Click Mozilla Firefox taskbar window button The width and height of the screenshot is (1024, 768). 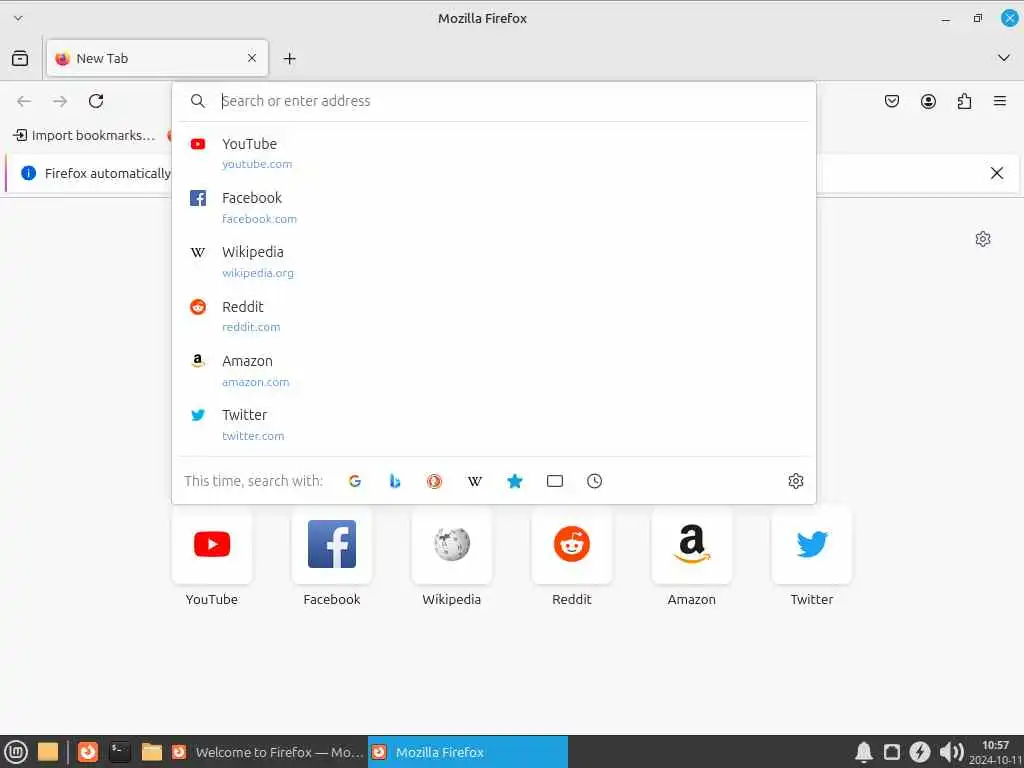[x=468, y=752]
